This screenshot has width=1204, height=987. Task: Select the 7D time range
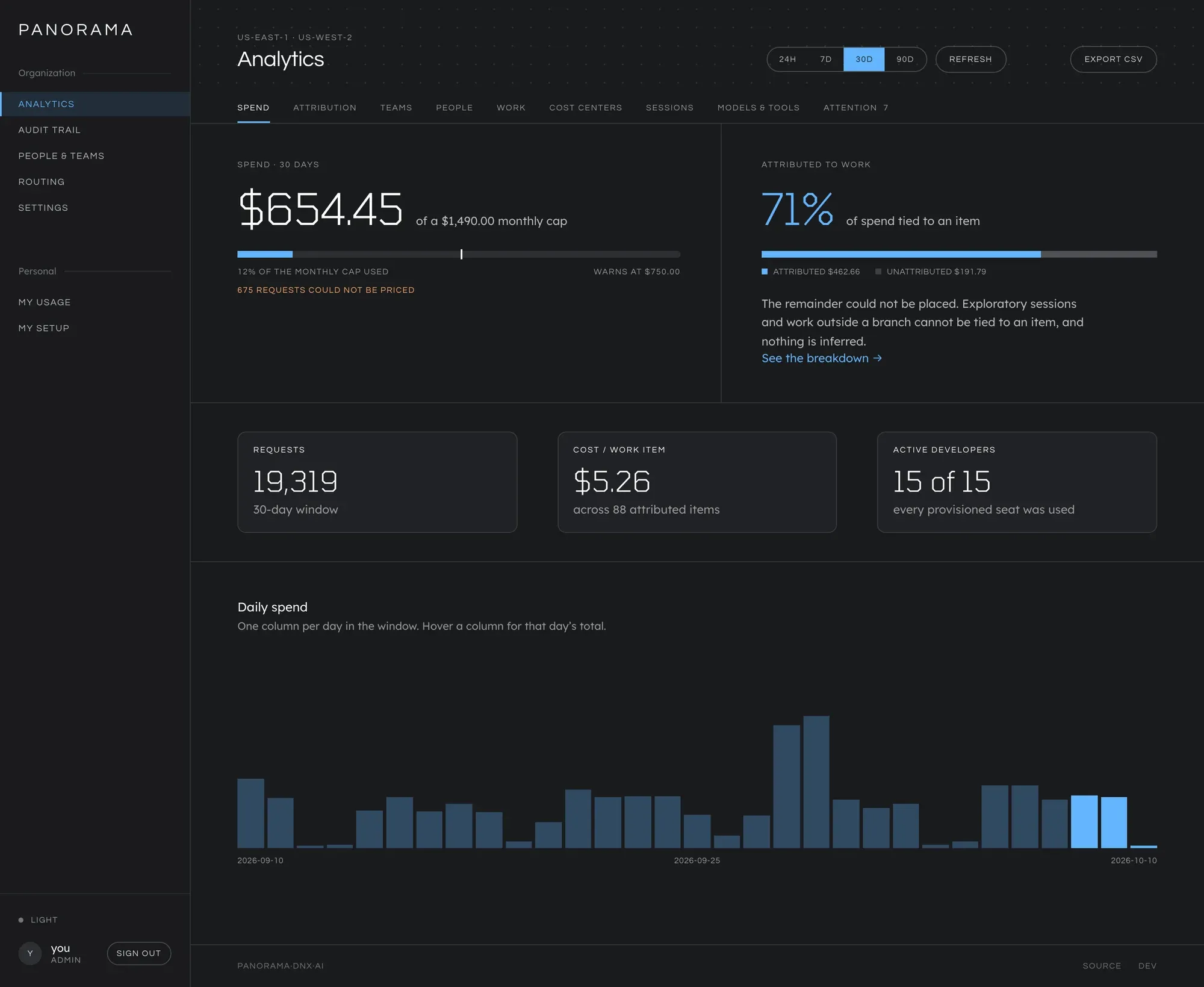point(826,59)
